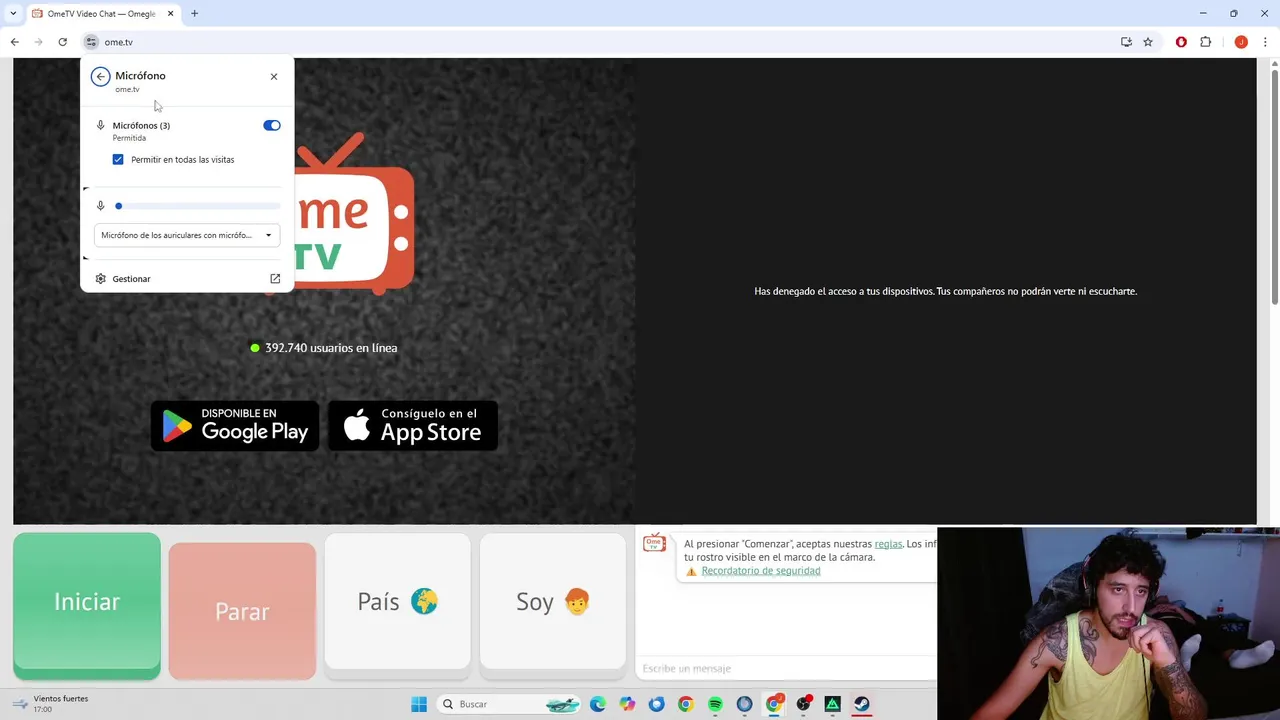Viewport: 1280px width, 720px height.
Task: Open the Windows Start menu
Action: click(x=419, y=704)
